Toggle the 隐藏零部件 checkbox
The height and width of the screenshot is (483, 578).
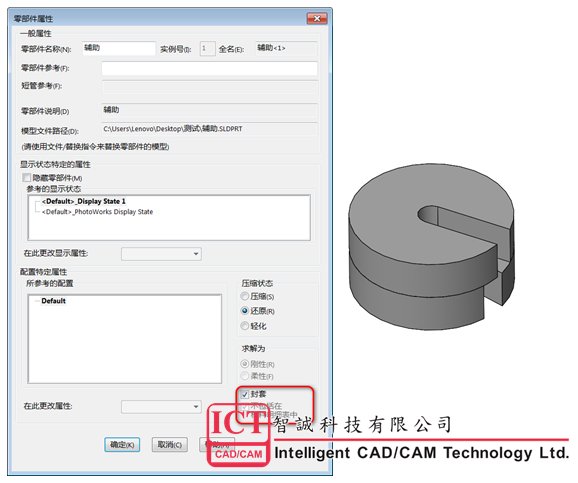tap(26, 178)
